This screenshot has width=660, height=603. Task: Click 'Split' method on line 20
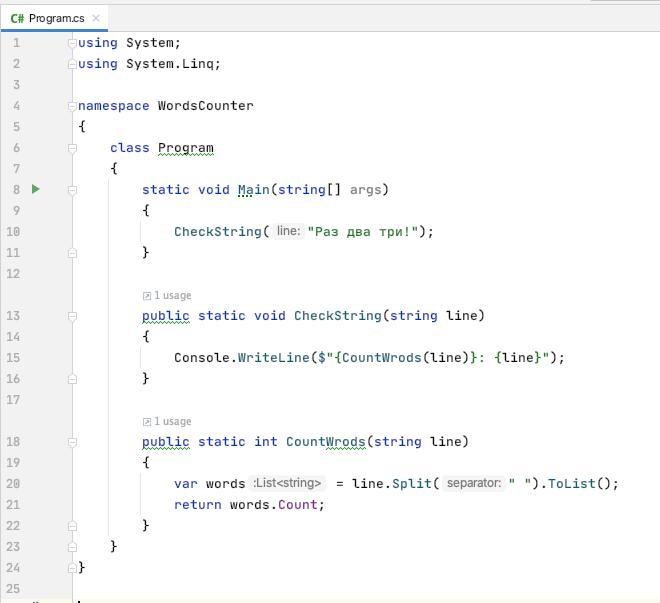412,484
